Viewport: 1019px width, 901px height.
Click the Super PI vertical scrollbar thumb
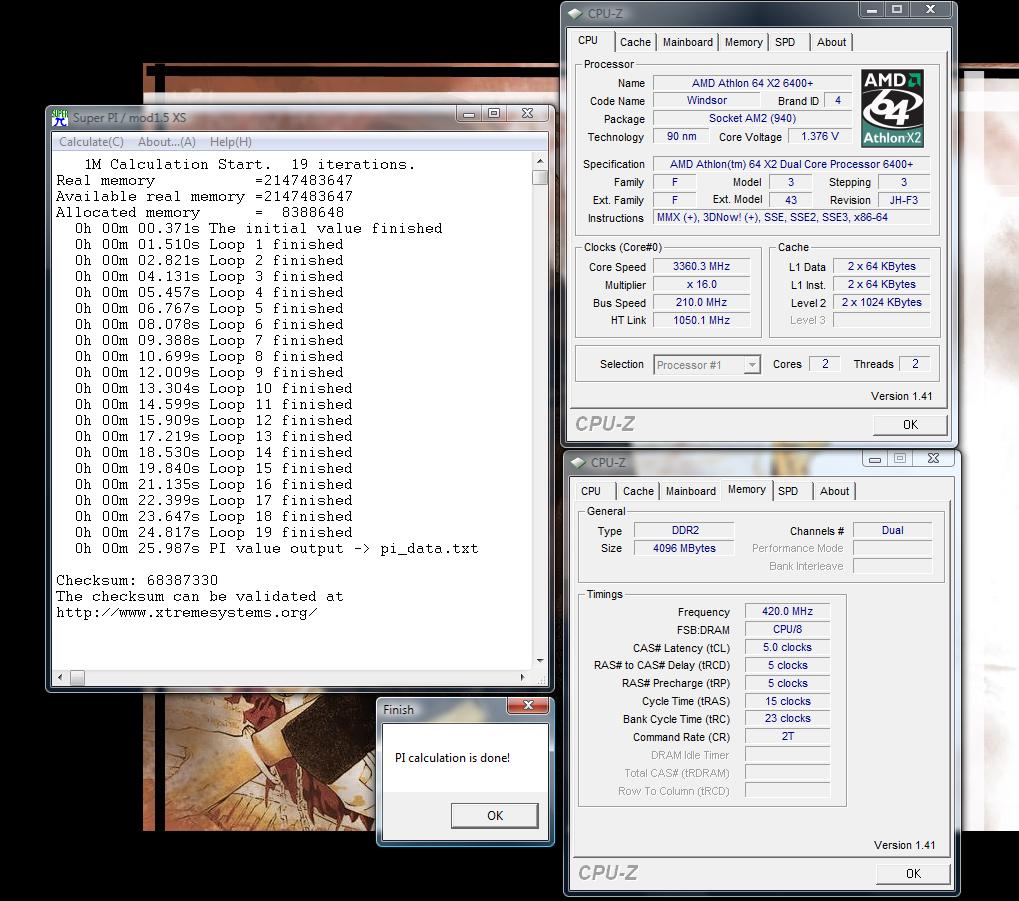[539, 177]
